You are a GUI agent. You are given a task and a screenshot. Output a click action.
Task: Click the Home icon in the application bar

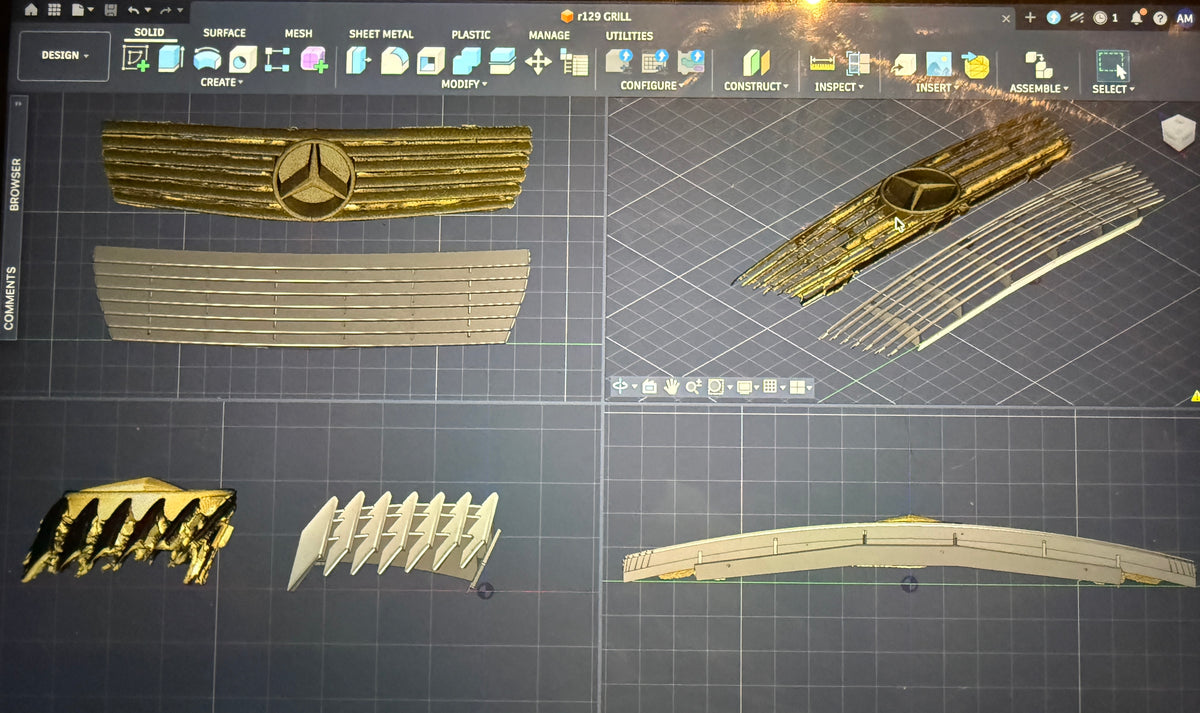[x=31, y=10]
